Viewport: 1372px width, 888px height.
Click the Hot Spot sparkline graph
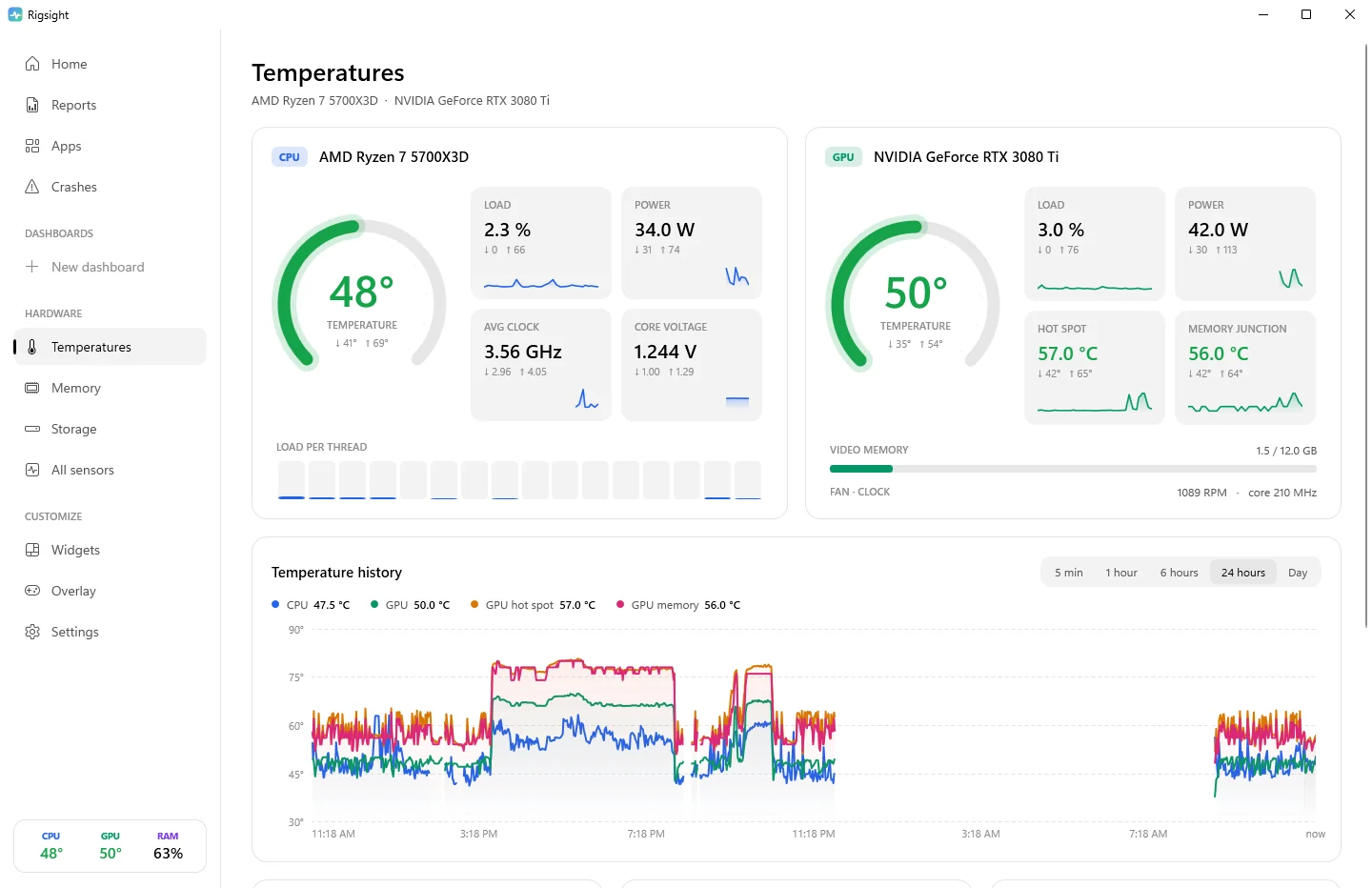coord(1095,402)
